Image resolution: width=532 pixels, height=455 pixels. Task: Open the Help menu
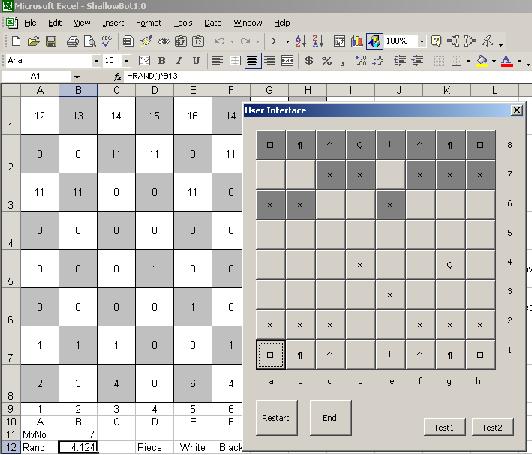click(282, 23)
